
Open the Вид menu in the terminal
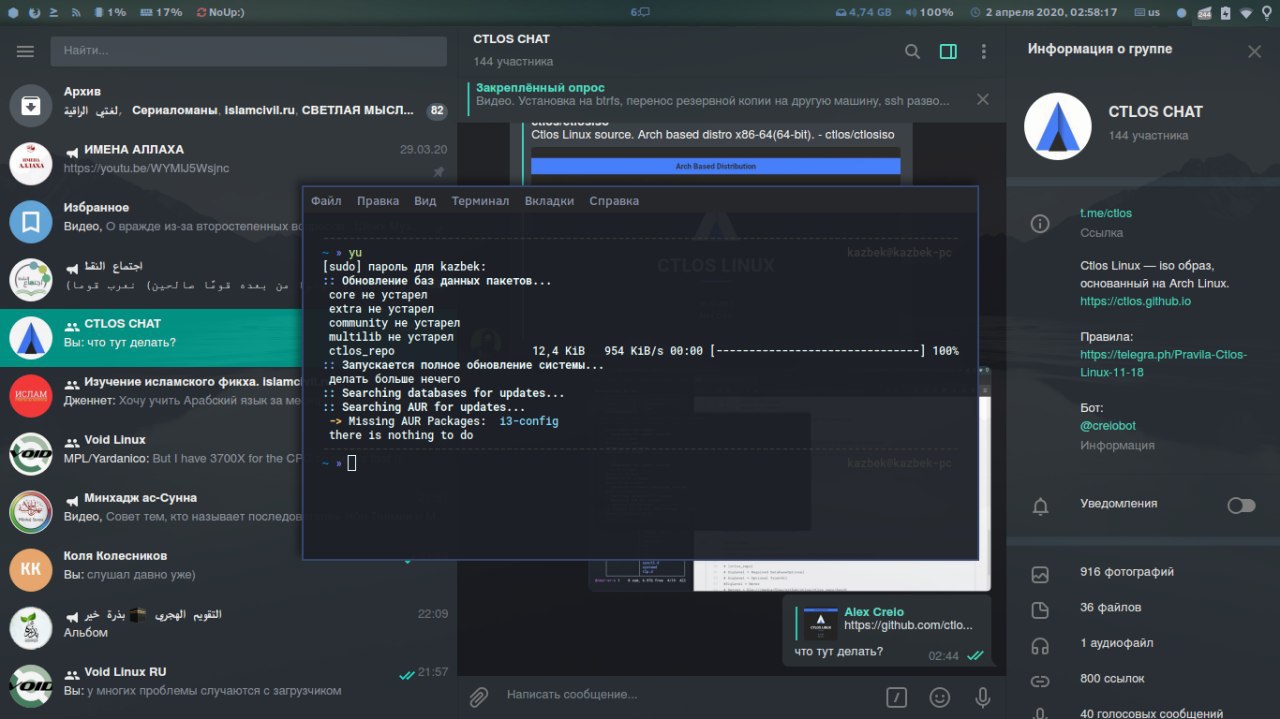425,201
